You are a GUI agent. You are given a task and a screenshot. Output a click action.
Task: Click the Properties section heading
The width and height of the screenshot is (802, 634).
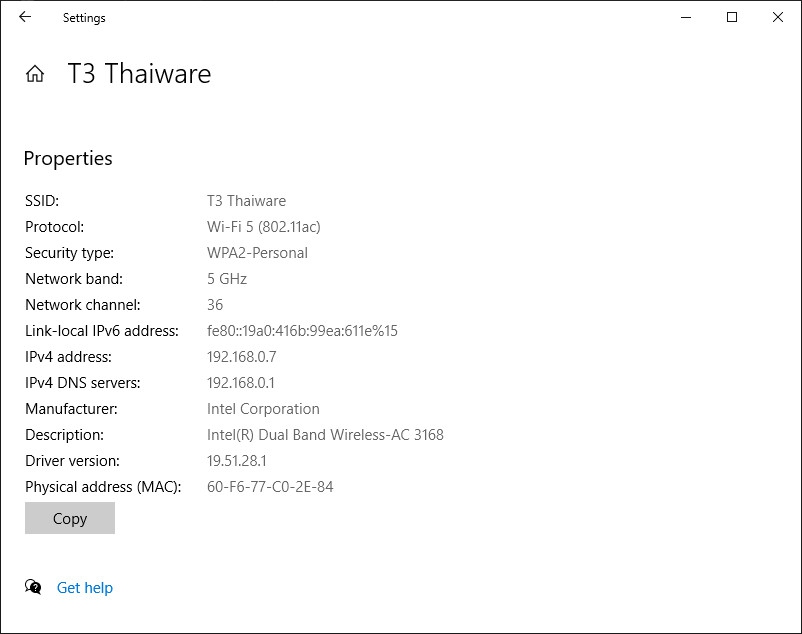tap(68, 158)
